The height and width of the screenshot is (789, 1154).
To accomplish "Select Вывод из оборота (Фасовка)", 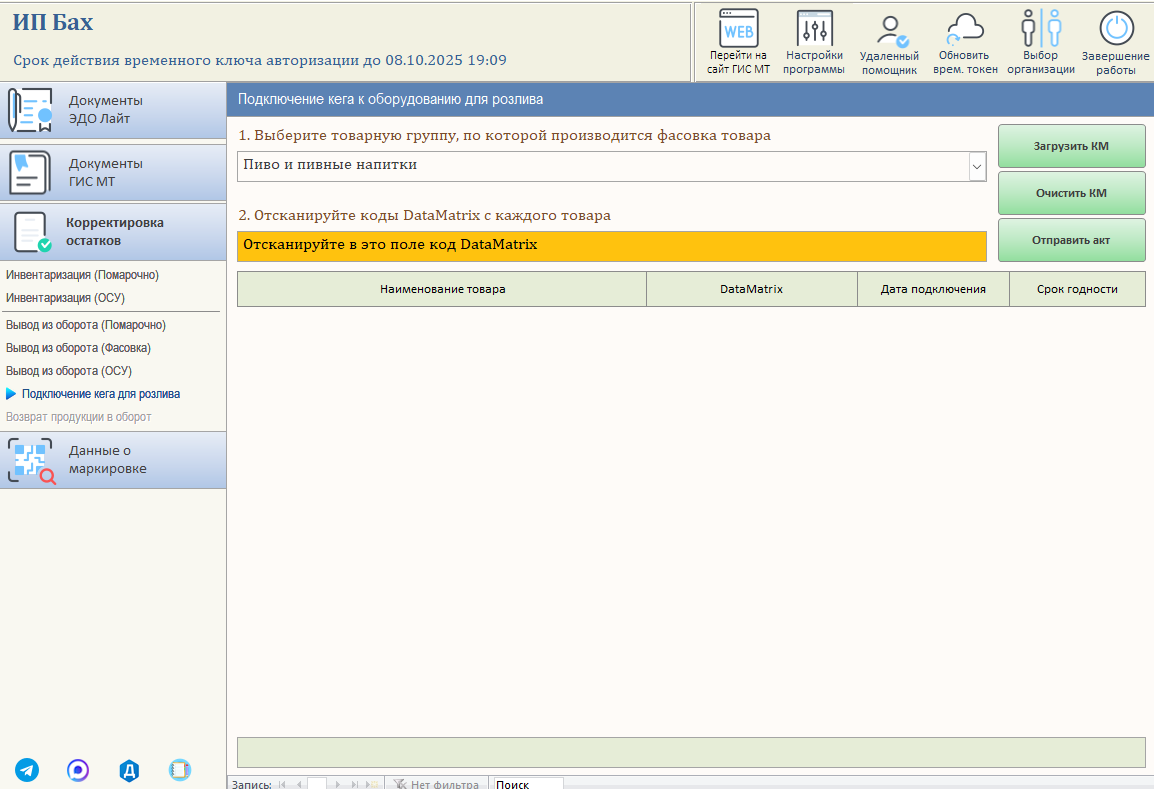I will click(x=78, y=347).
